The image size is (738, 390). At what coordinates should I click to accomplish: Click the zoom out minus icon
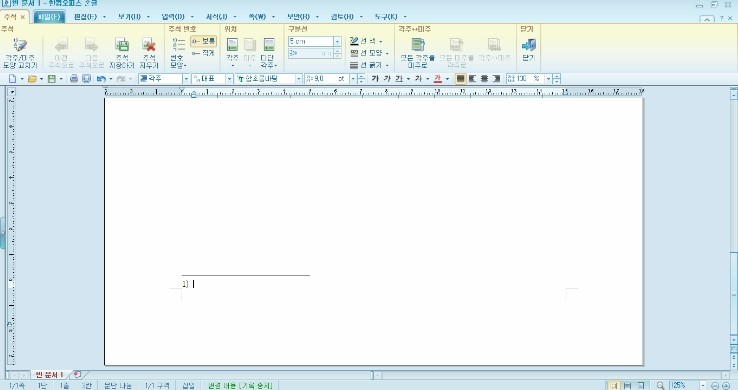(715, 385)
